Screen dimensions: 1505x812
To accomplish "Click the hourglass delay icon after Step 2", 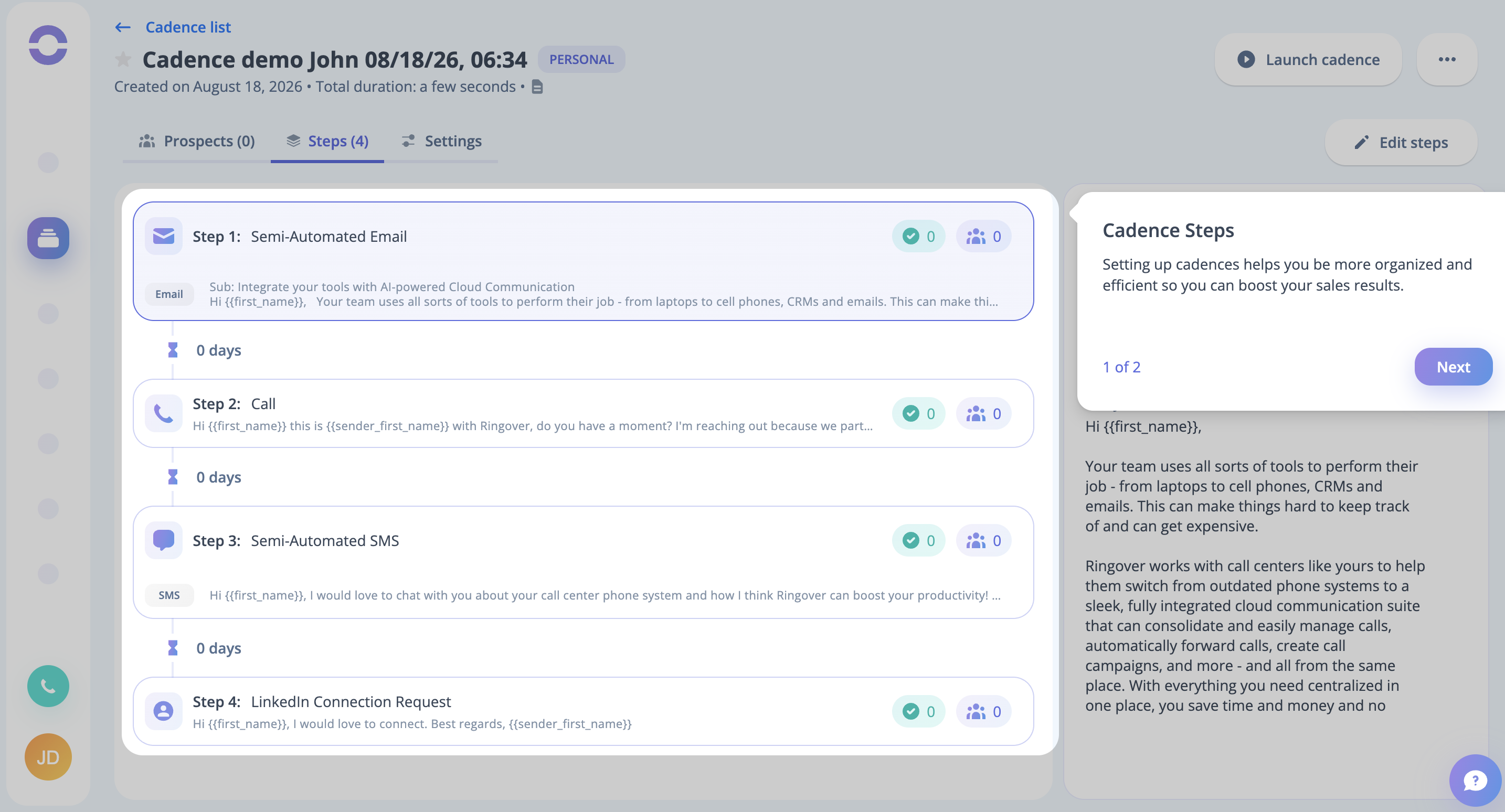I will point(173,477).
